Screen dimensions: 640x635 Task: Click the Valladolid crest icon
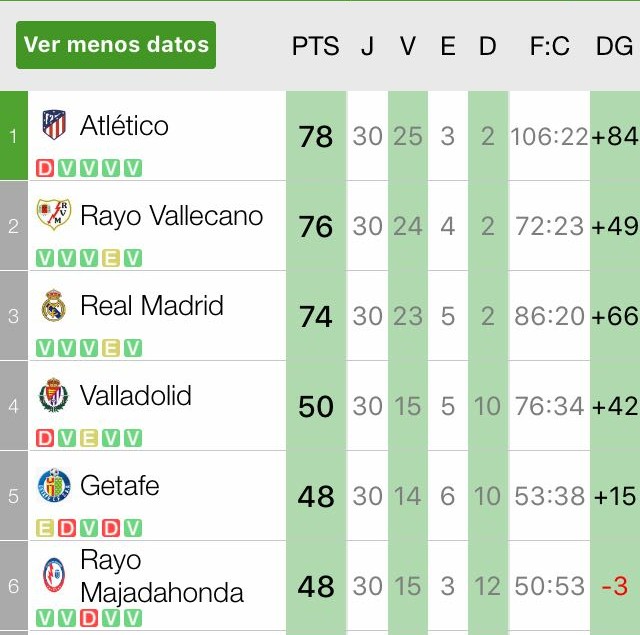[x=54, y=396]
